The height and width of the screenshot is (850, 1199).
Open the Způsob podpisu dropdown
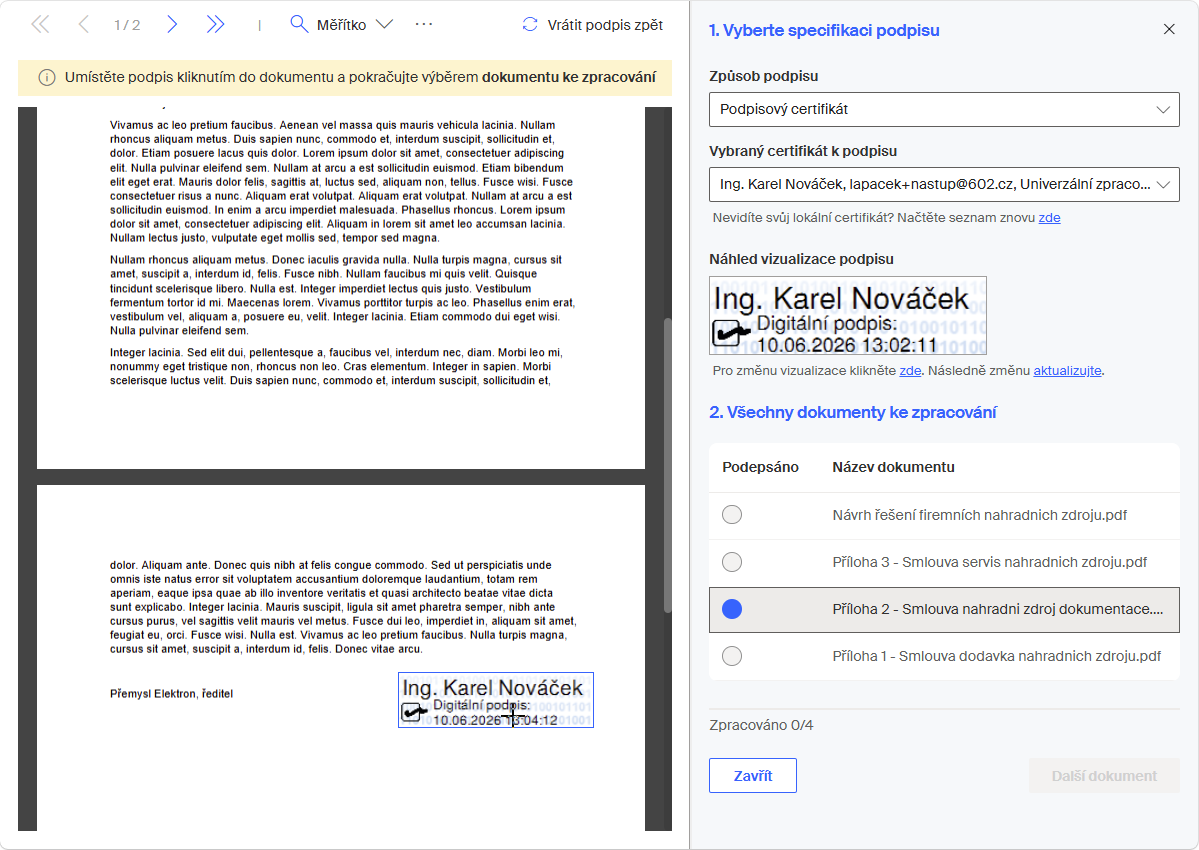point(944,109)
